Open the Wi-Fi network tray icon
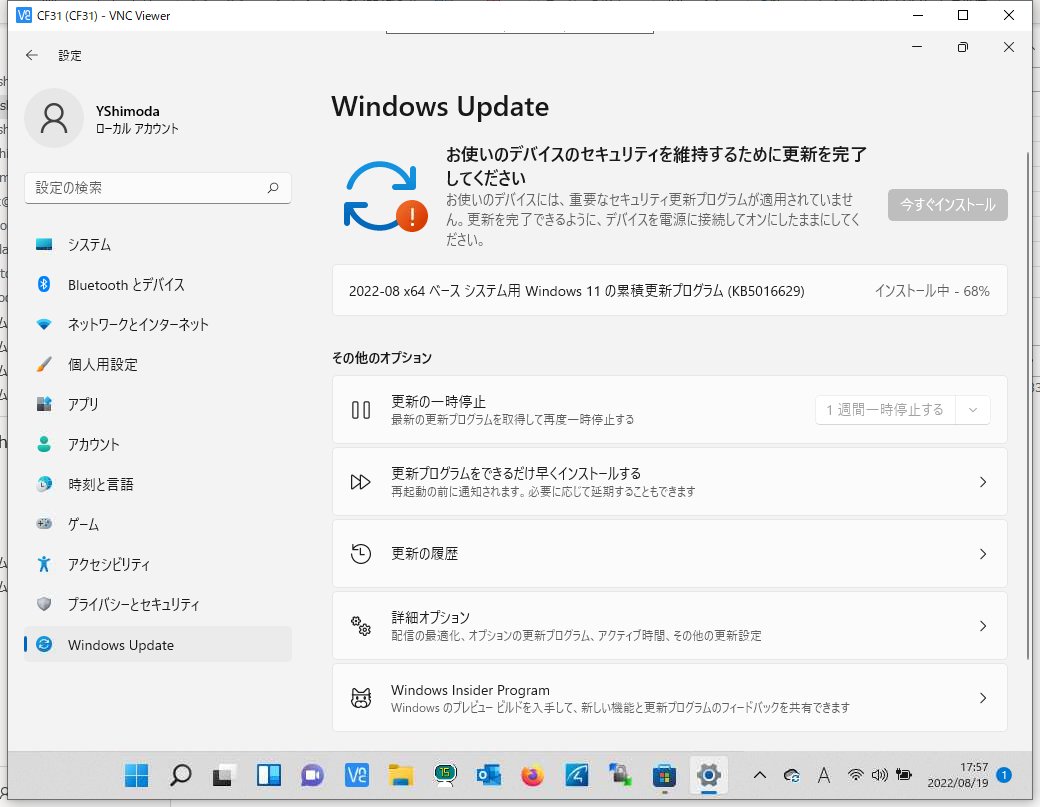1040x807 pixels. coord(856,775)
